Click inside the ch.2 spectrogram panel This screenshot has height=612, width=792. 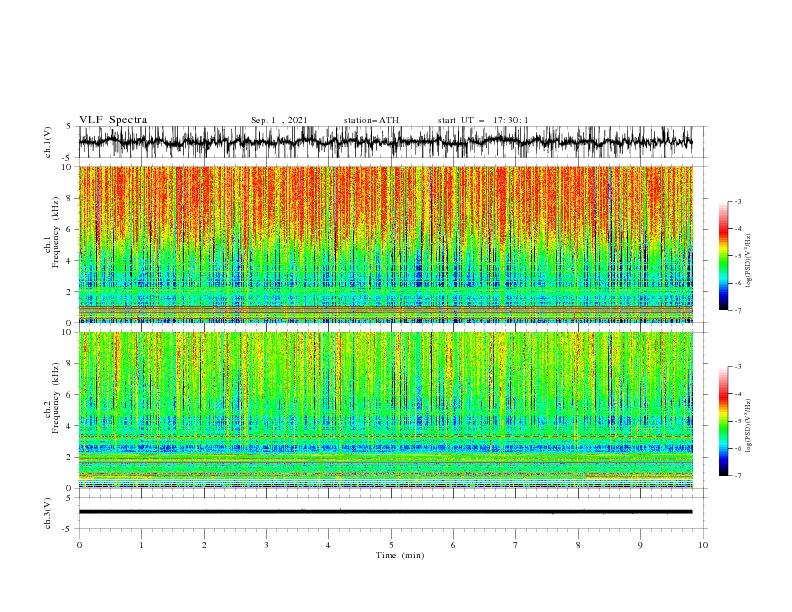coord(385,410)
